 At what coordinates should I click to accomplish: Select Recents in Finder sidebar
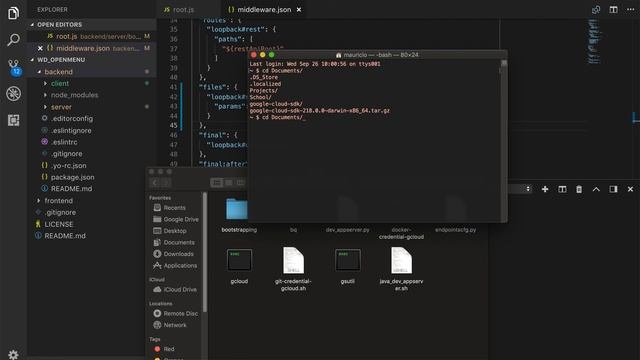click(x=174, y=208)
